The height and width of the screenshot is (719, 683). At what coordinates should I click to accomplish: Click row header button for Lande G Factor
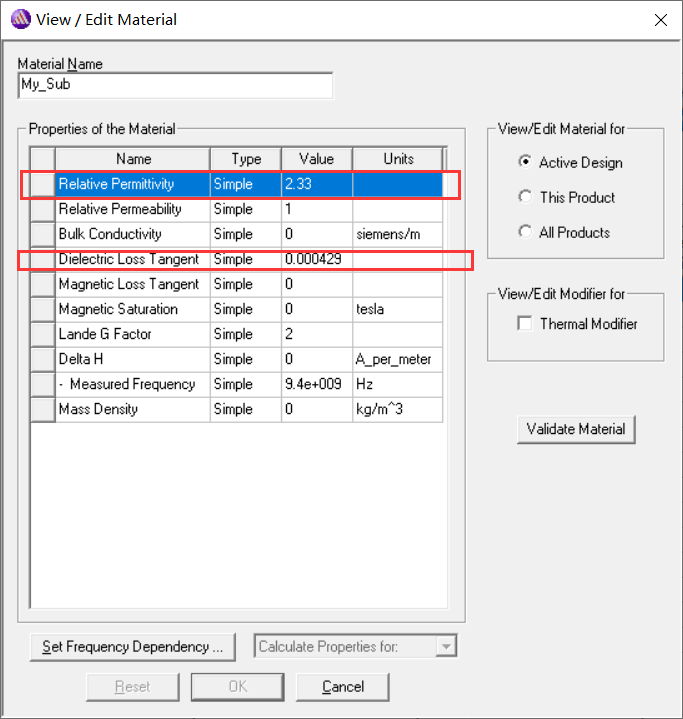(43, 334)
